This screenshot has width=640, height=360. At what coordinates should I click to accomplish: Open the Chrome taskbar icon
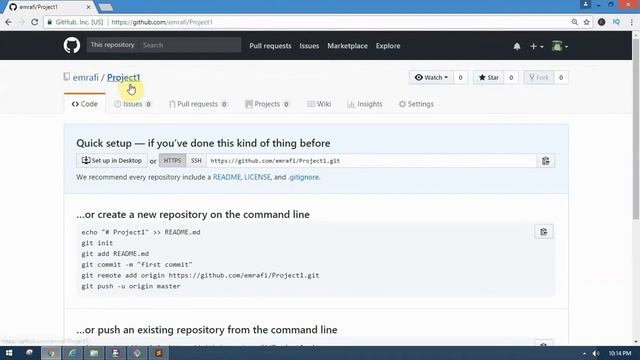51,353
